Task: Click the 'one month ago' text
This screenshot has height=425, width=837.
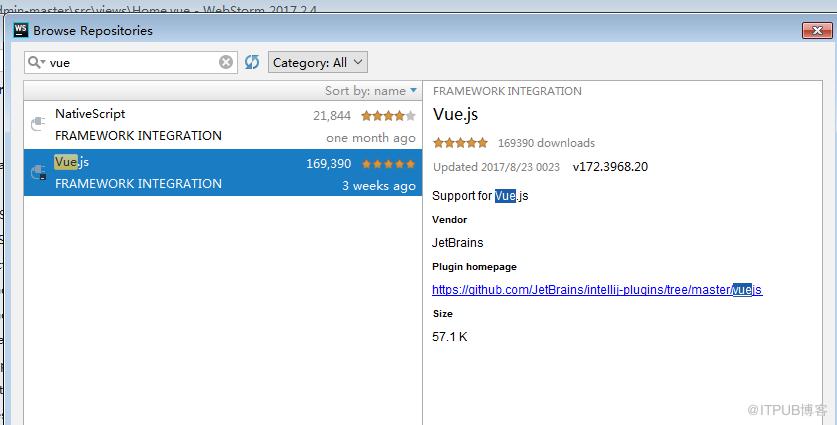Action: point(370,138)
